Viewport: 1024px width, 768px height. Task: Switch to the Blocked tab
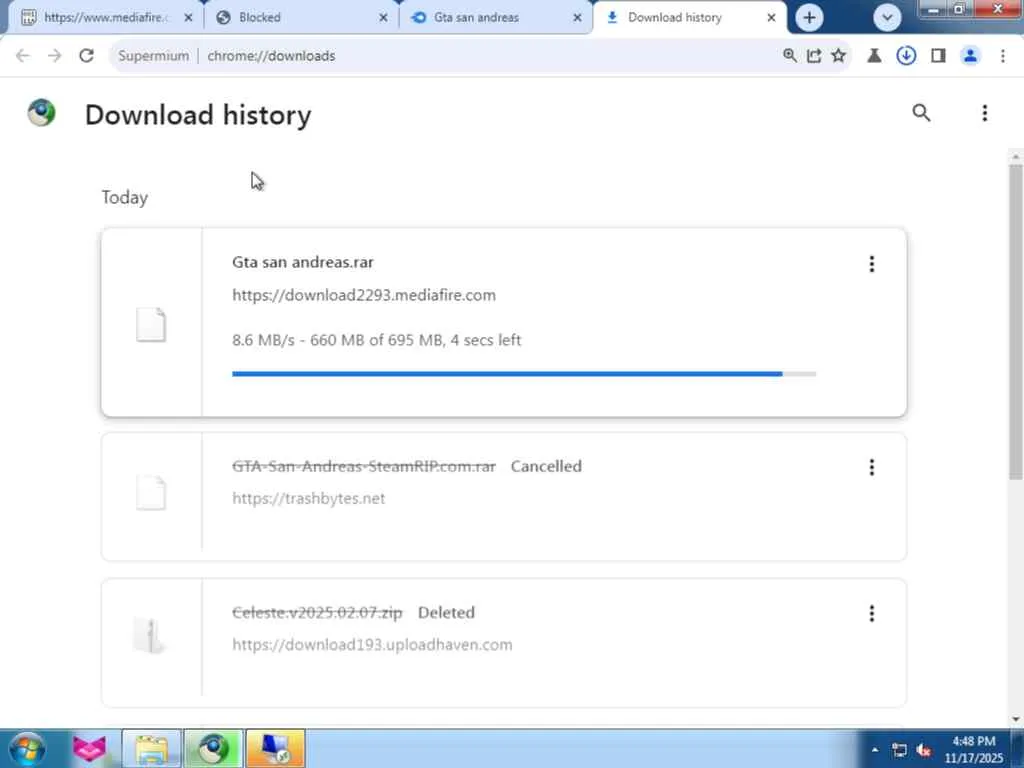[x=300, y=18]
